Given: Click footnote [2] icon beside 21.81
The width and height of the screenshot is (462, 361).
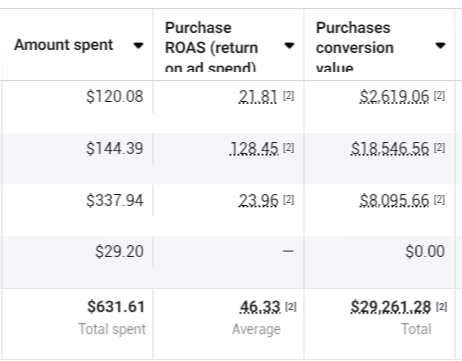Looking at the screenshot, I should click(x=289, y=96).
